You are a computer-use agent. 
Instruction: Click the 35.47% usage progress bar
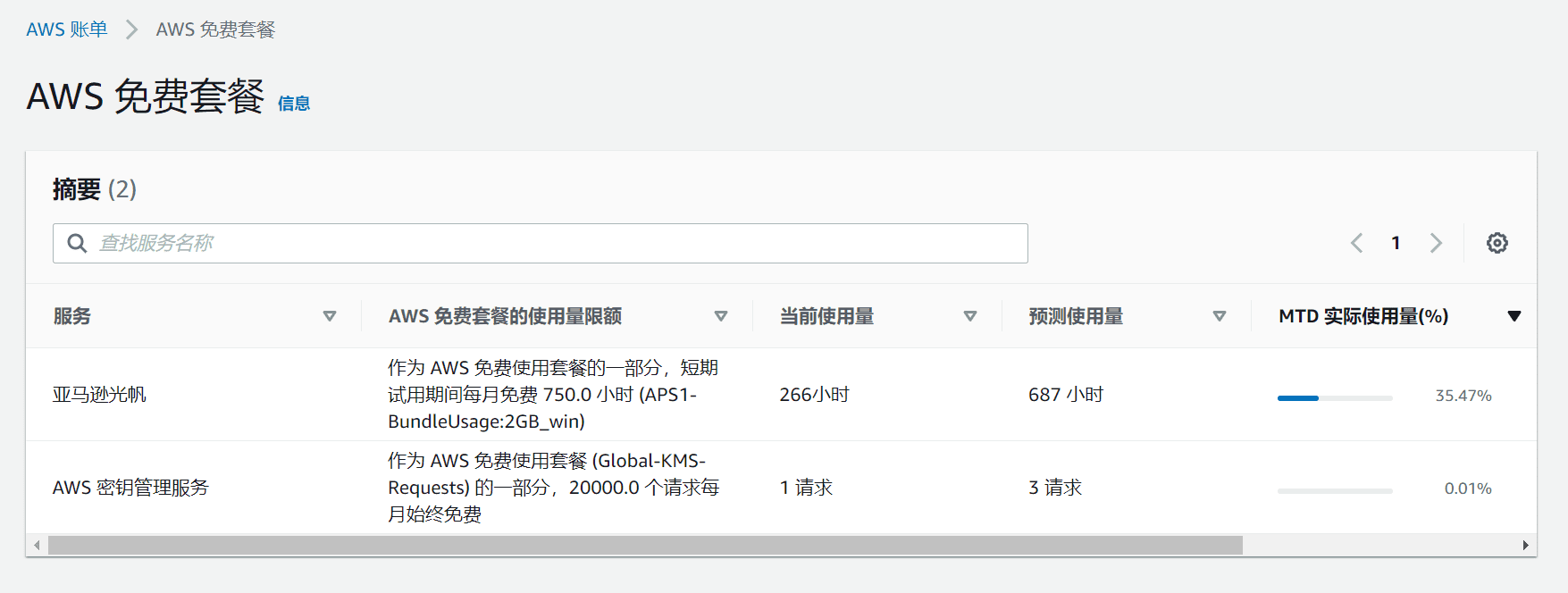[1335, 398]
